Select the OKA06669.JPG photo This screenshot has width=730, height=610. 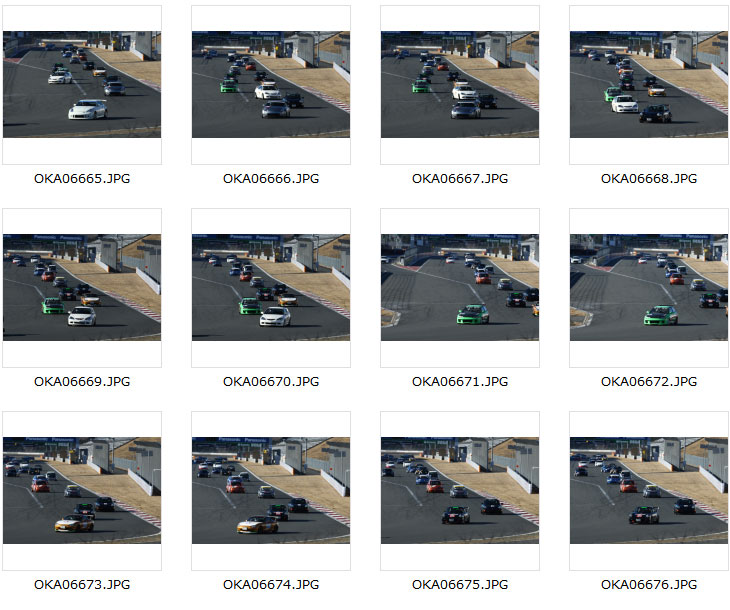pos(82,287)
